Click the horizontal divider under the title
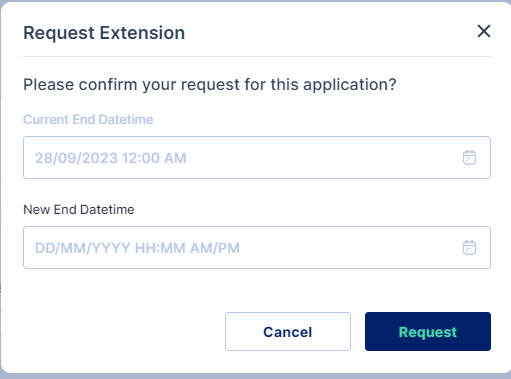 [x=257, y=56]
